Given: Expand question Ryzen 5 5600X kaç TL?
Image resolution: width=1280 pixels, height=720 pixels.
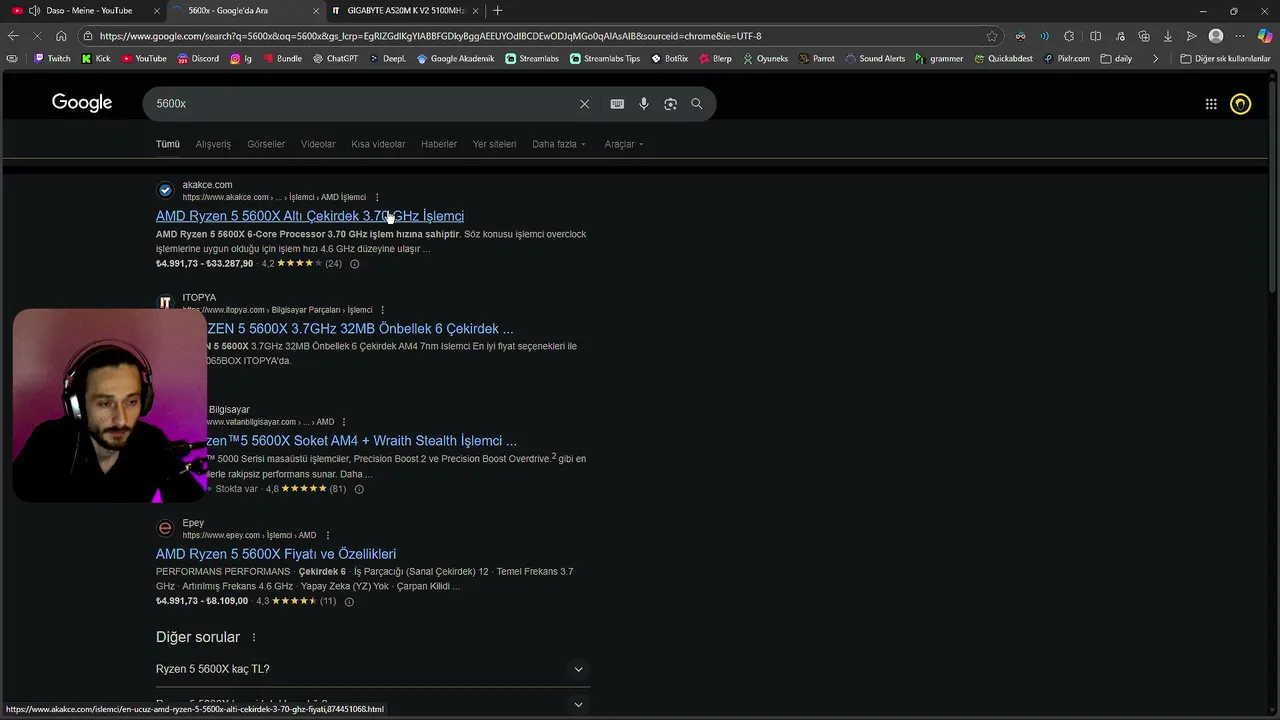Looking at the screenshot, I should (373, 669).
